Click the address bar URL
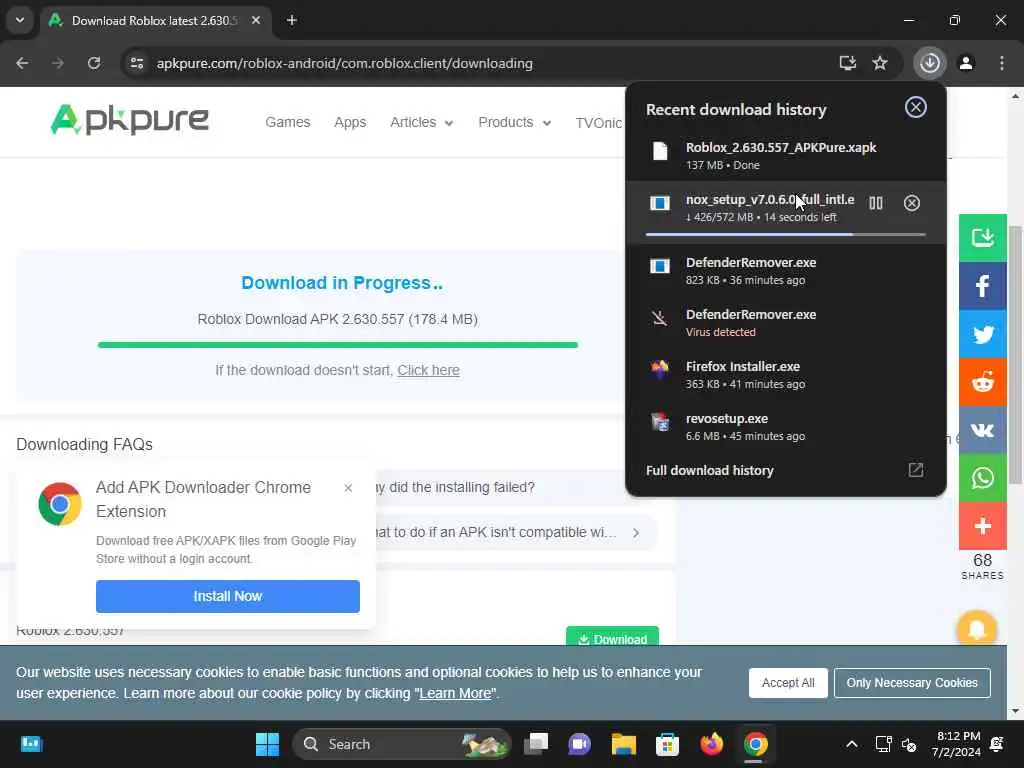Viewport: 1024px width, 768px height. coord(345,63)
